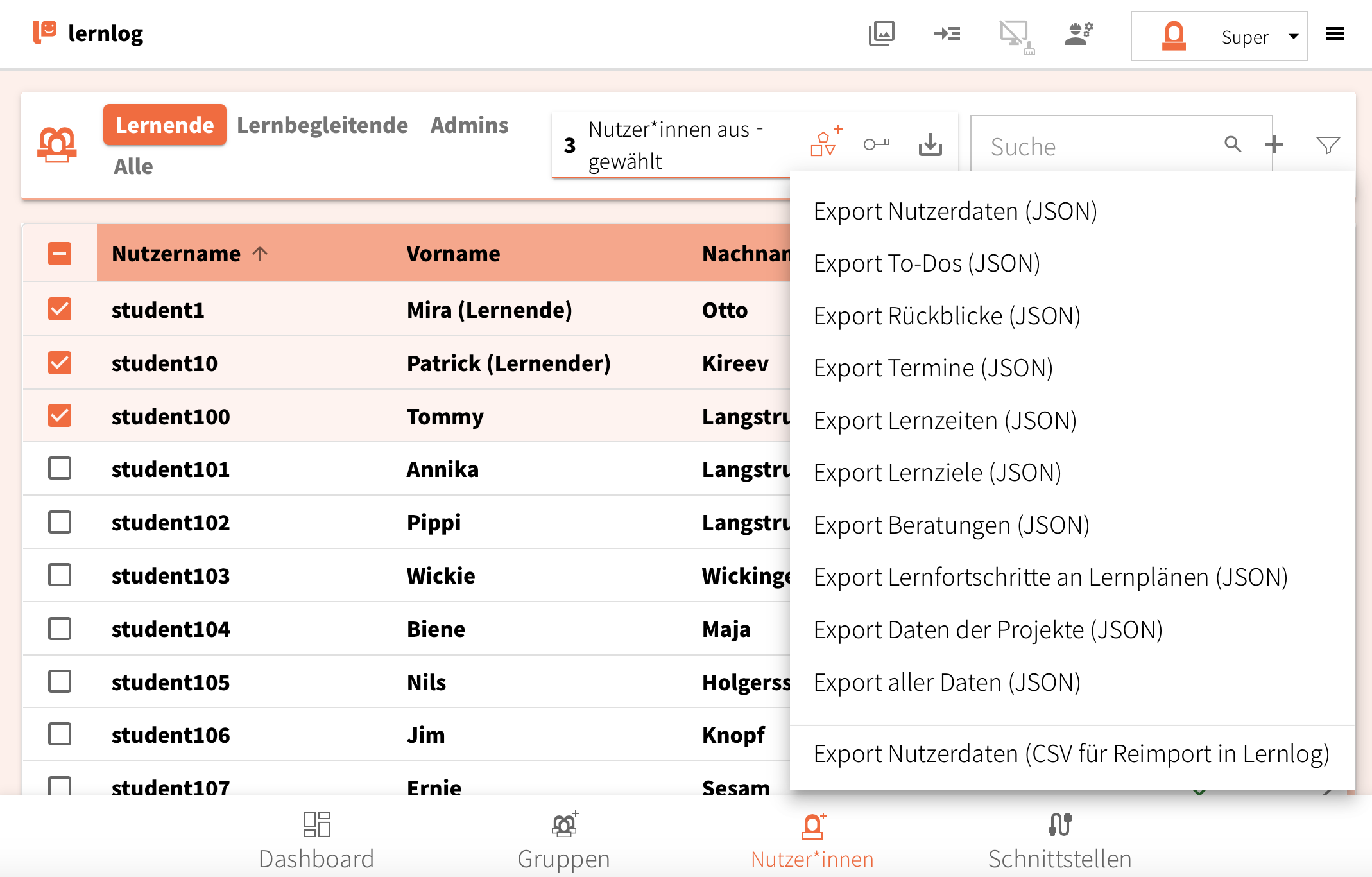Open the image gallery icon in header
Image resolution: width=1372 pixels, height=877 pixels.
coord(881,33)
